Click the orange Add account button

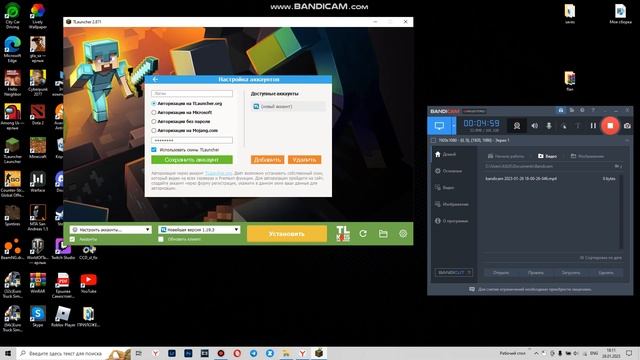click(267, 160)
